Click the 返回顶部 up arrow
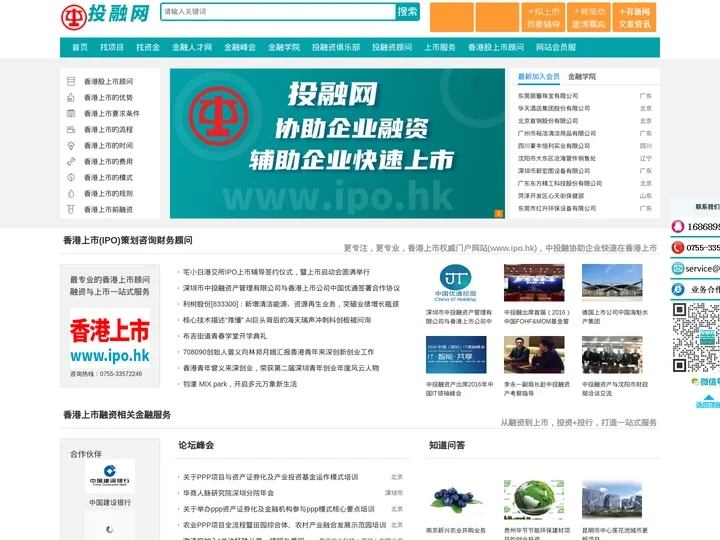 click(709, 398)
